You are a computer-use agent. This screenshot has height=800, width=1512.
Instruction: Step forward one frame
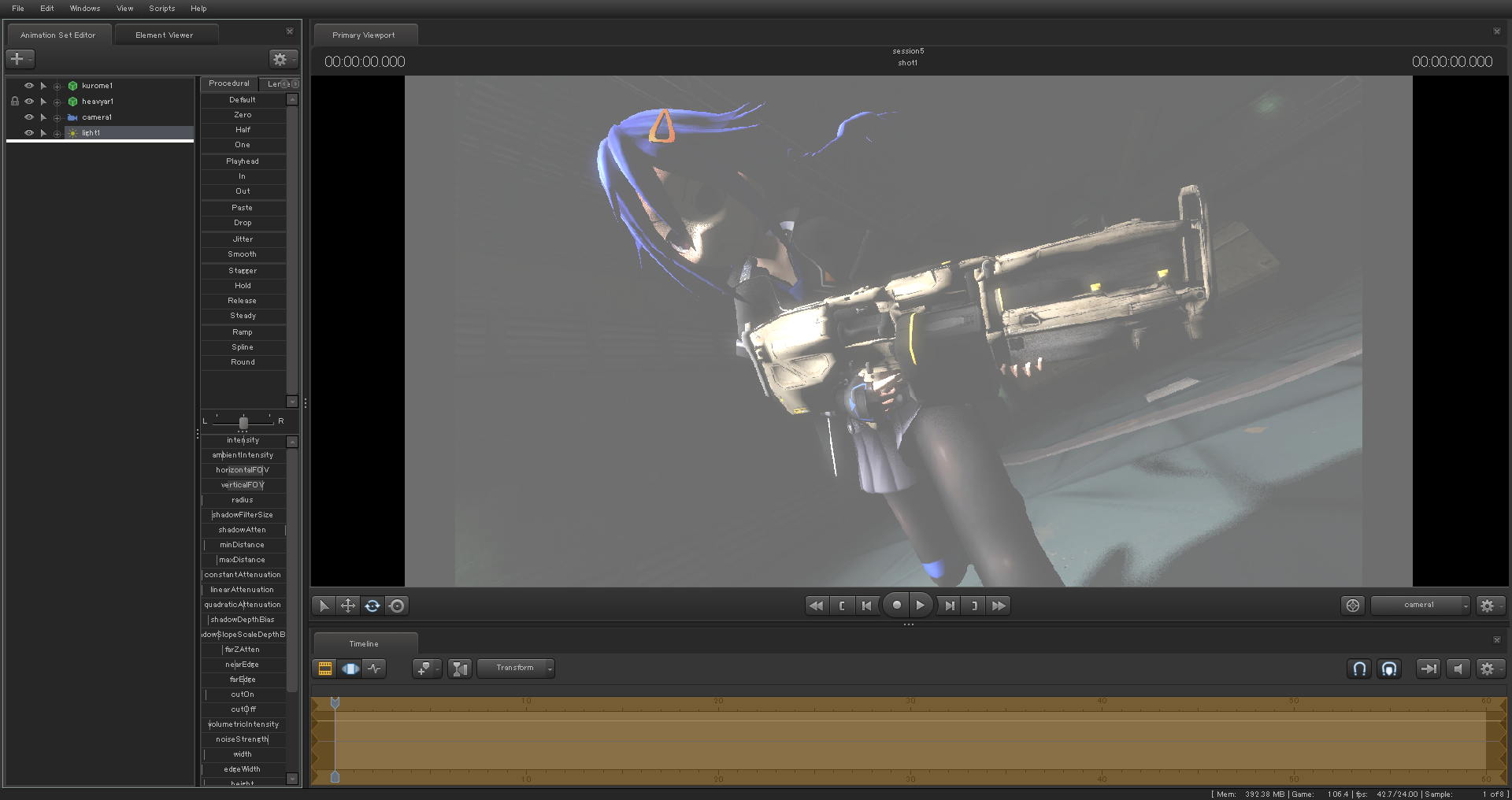click(949, 606)
